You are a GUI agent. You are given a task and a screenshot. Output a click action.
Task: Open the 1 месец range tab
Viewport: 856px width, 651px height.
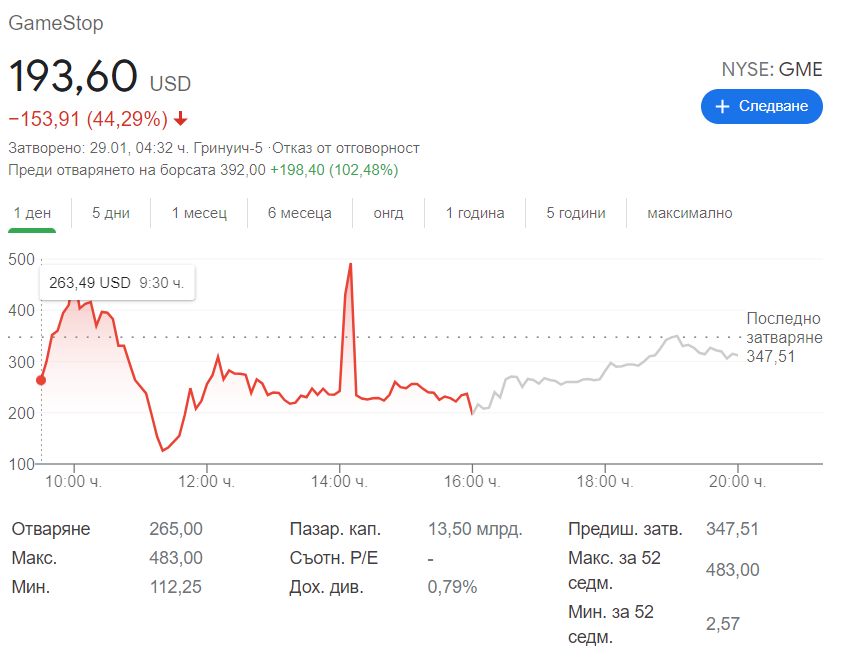point(199,213)
